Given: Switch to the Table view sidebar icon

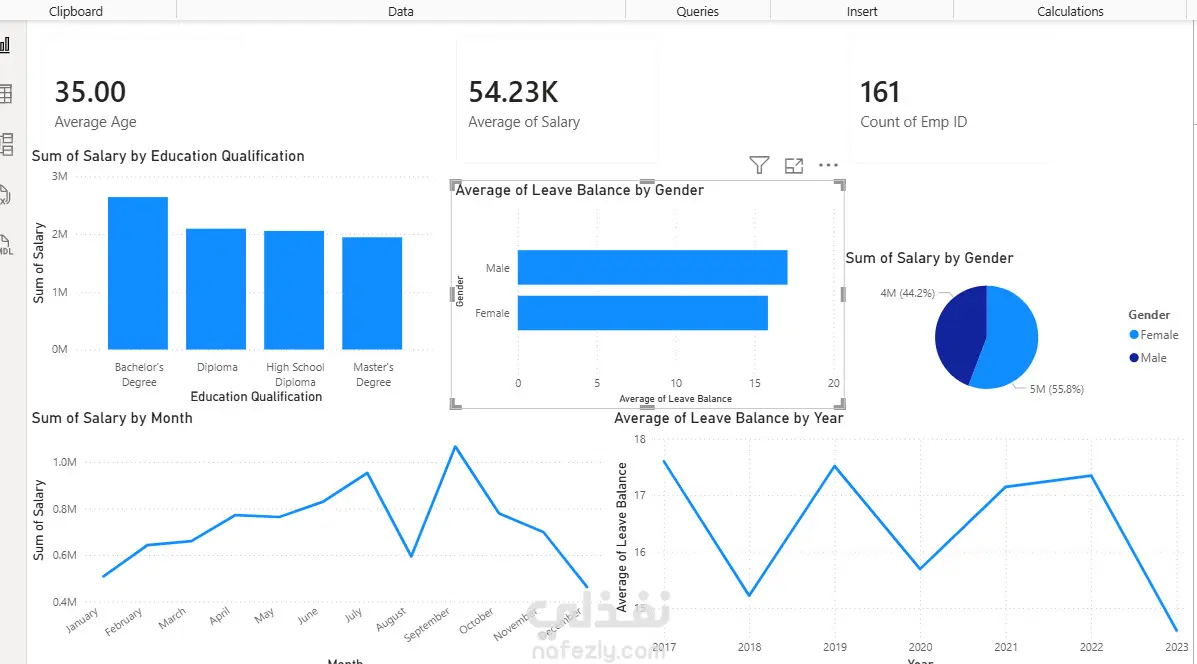Looking at the screenshot, I should 5,94.
